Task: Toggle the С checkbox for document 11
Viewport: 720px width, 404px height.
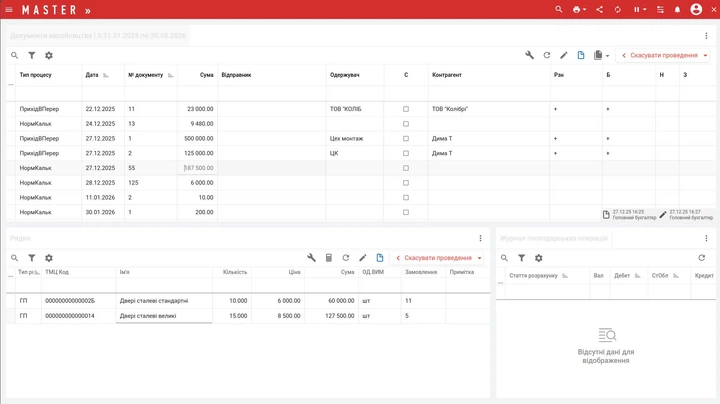Action: [x=406, y=109]
